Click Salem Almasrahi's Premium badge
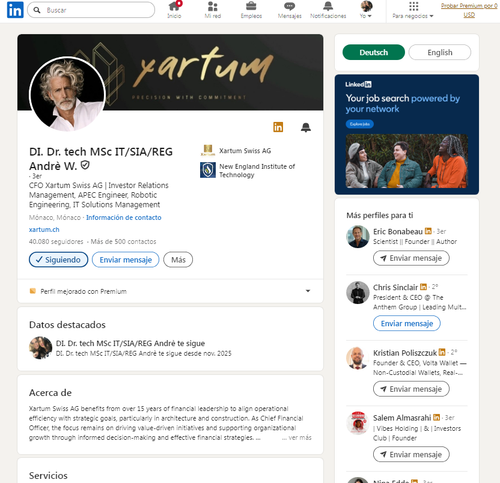The image size is (500, 483). pyautogui.click(x=437, y=417)
